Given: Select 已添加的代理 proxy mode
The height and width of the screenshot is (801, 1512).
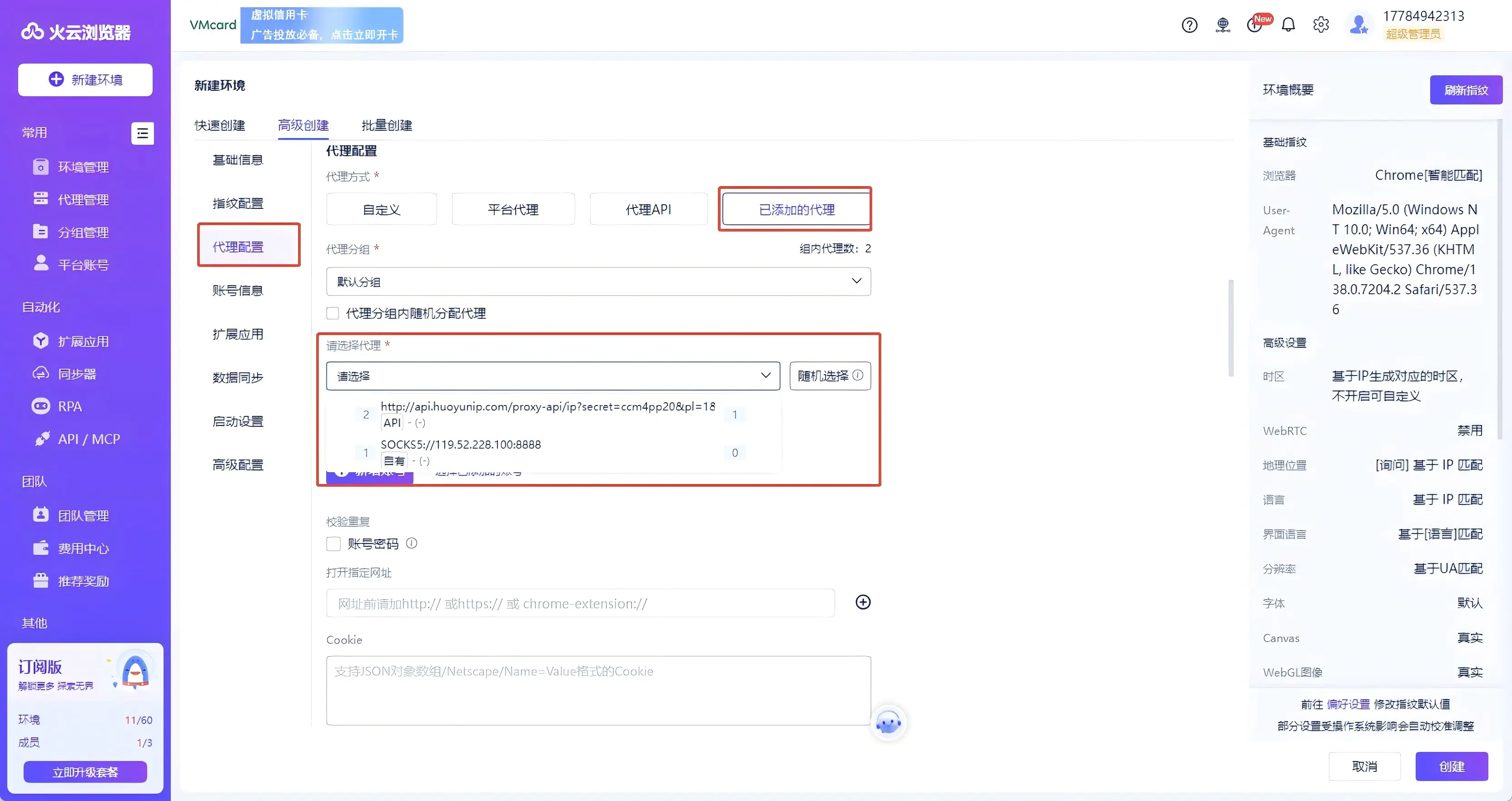Looking at the screenshot, I should pos(796,209).
